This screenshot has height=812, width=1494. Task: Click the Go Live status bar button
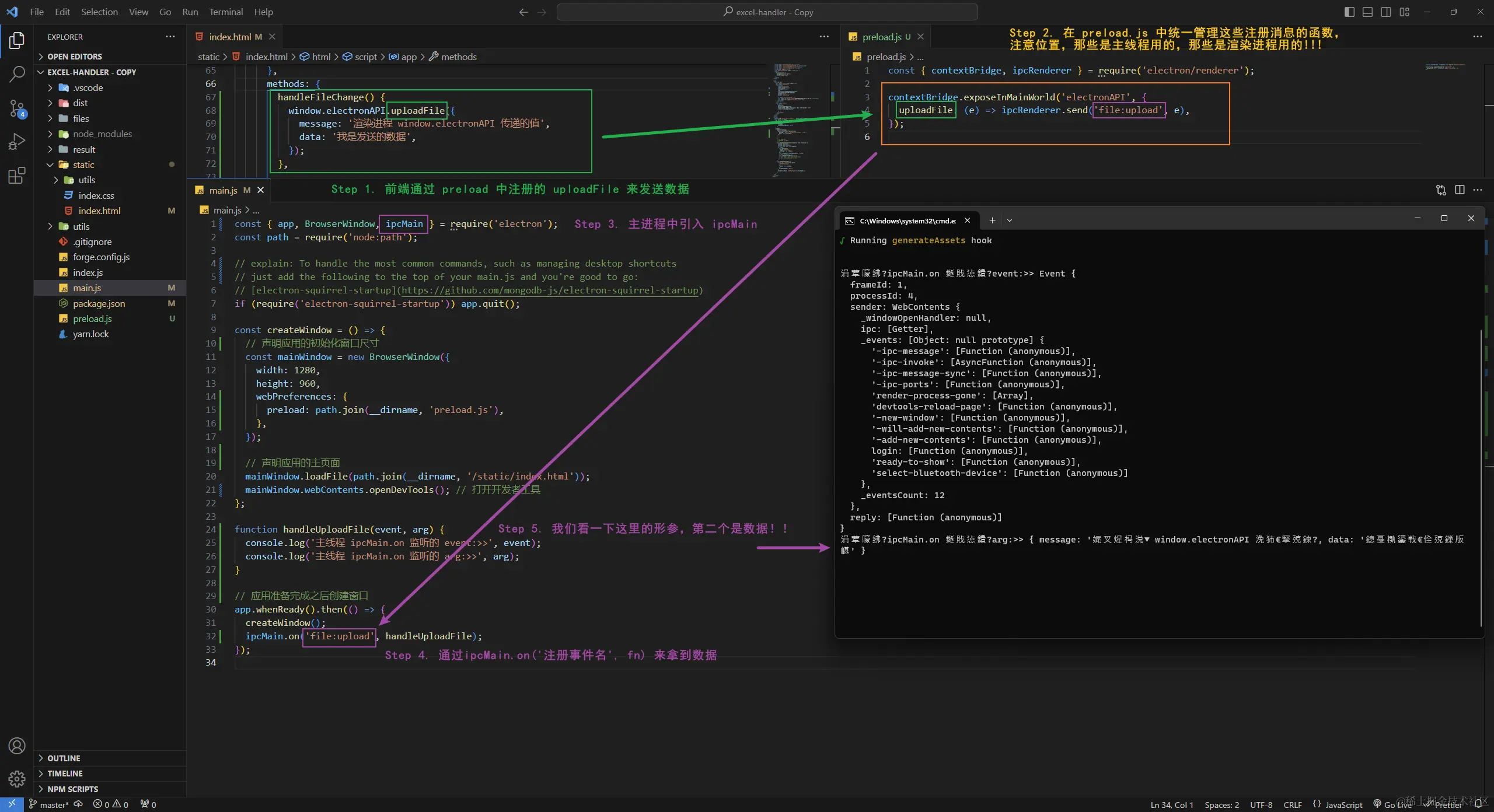[x=1392, y=804]
